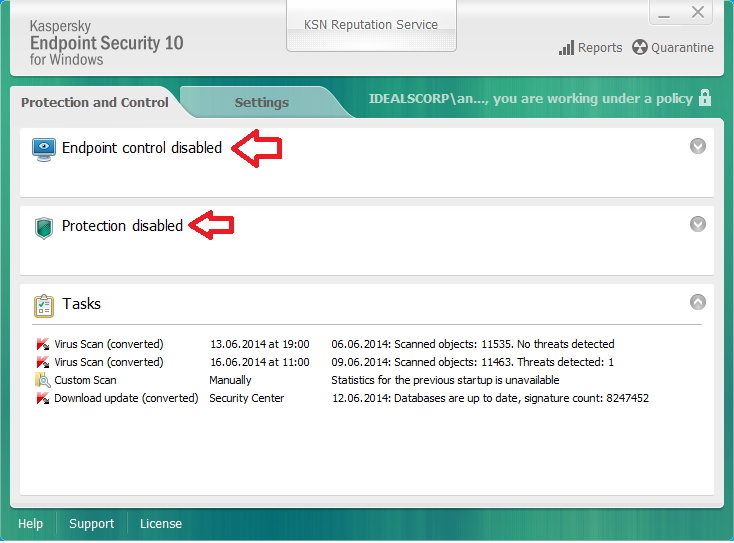
Task: Click the Tasks heading text
Action: [81, 304]
